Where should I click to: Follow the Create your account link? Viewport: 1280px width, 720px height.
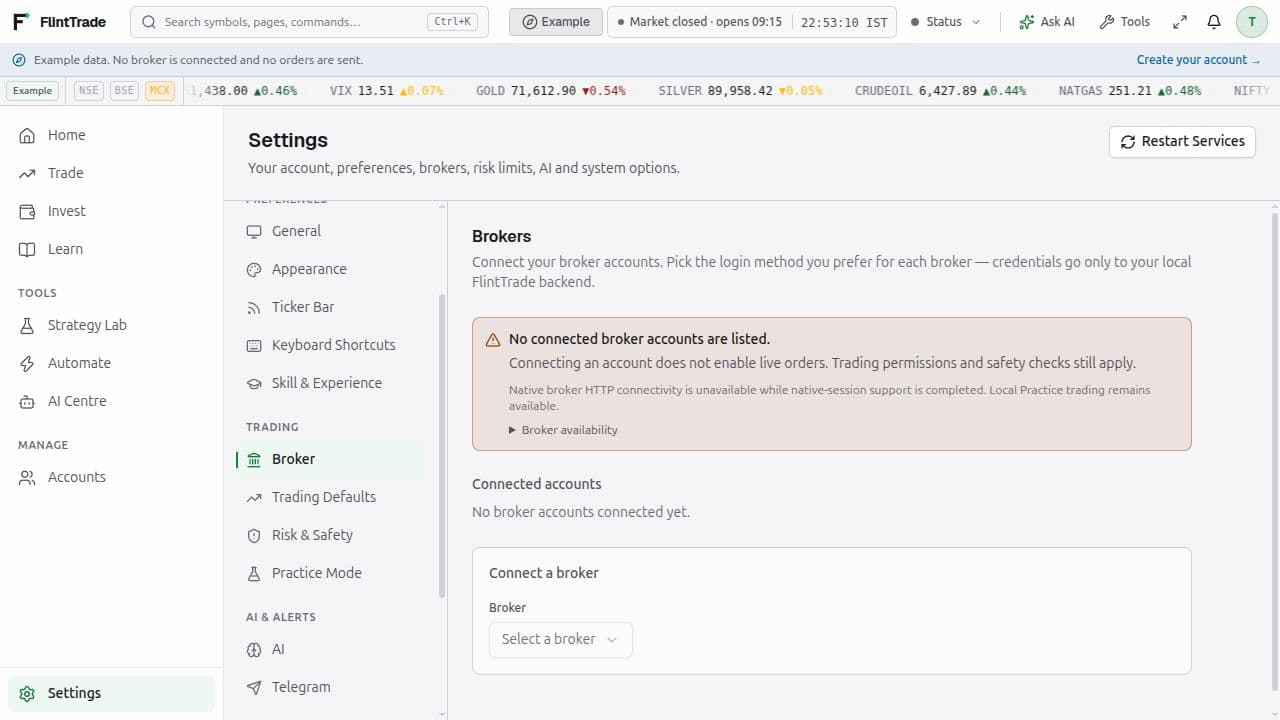(x=1198, y=60)
